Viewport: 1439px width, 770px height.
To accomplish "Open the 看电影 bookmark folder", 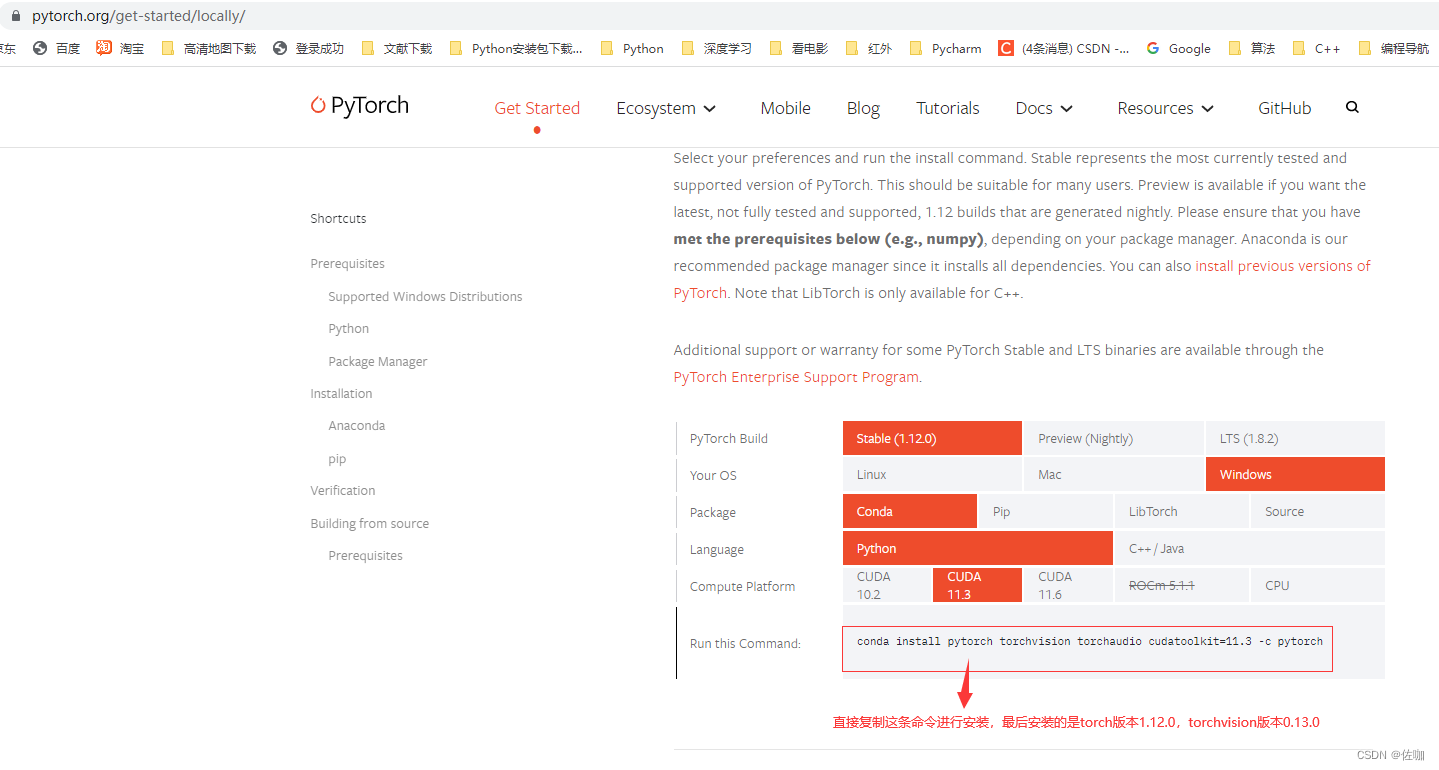I will point(798,48).
